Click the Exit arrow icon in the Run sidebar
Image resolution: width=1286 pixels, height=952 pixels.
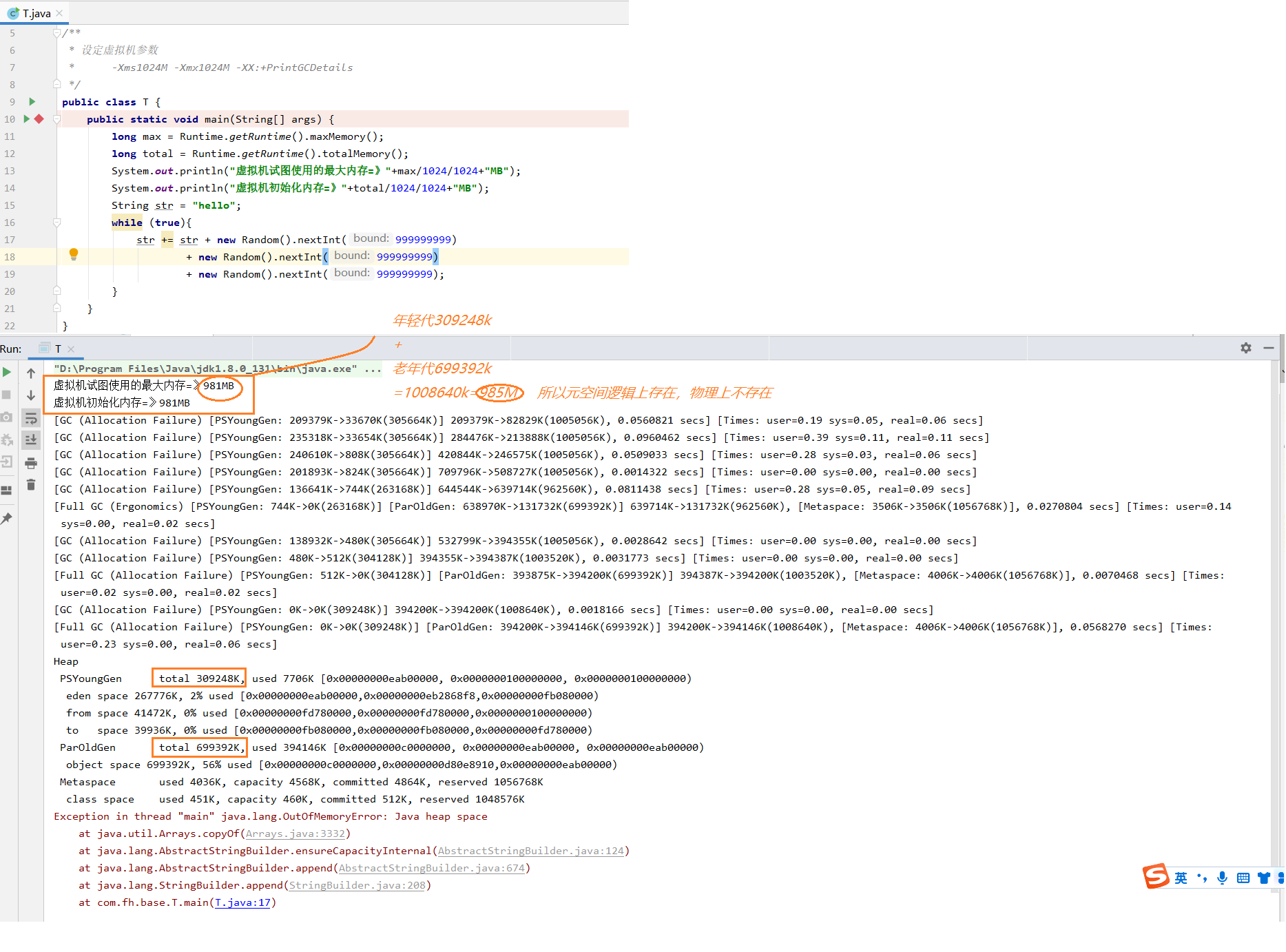[x=7, y=462]
